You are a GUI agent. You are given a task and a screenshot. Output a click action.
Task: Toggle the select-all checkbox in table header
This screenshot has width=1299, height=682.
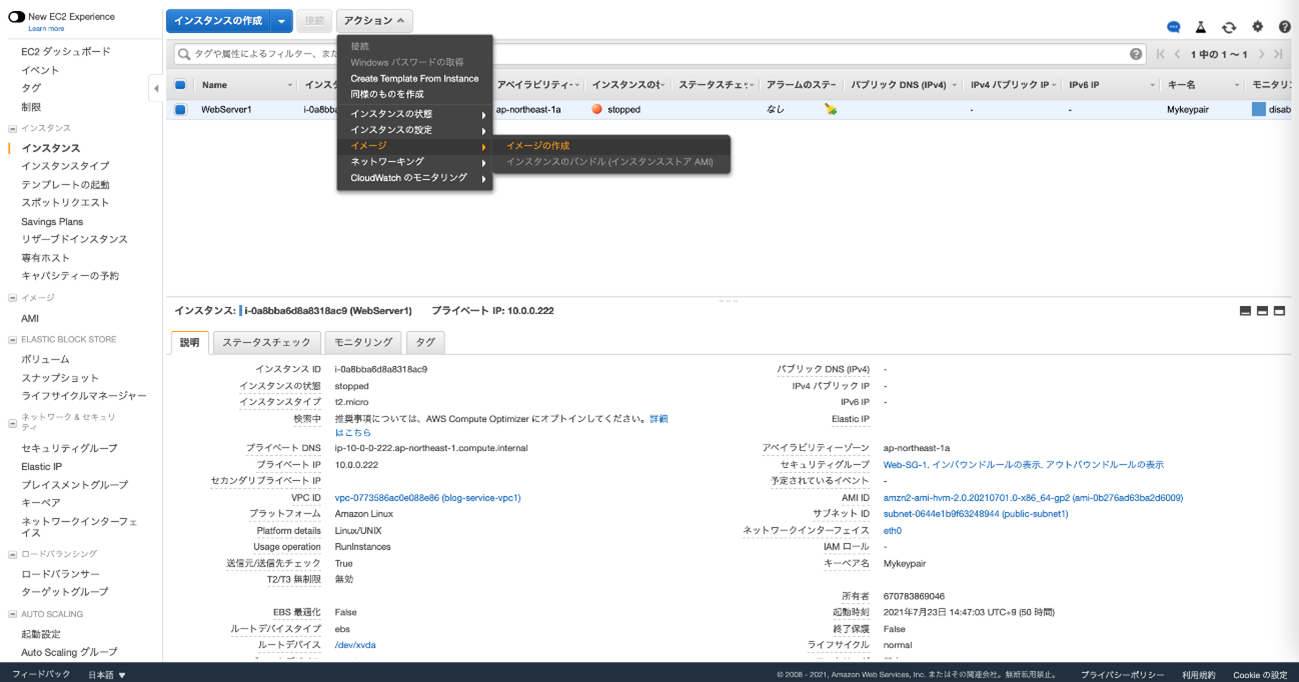point(180,85)
